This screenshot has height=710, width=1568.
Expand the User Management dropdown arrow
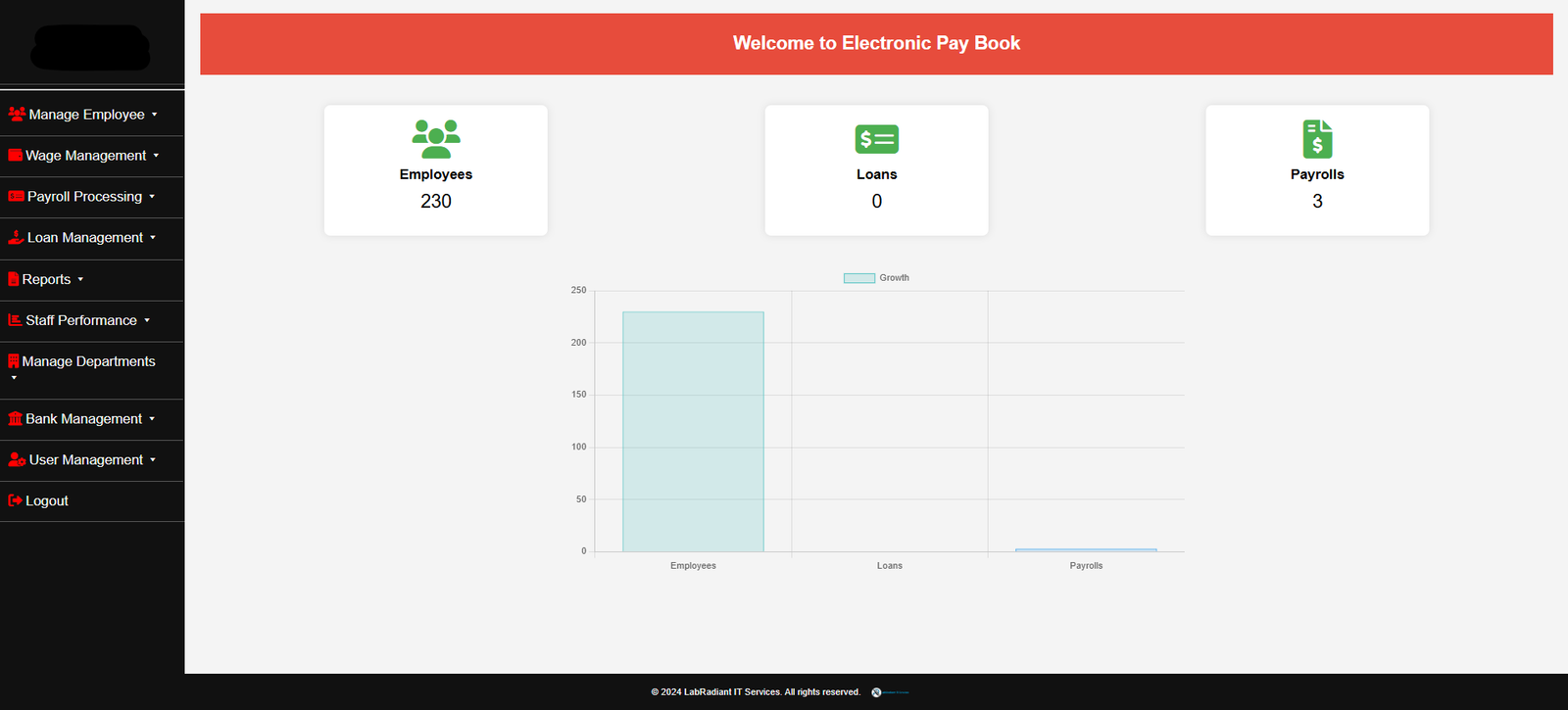coord(153,460)
